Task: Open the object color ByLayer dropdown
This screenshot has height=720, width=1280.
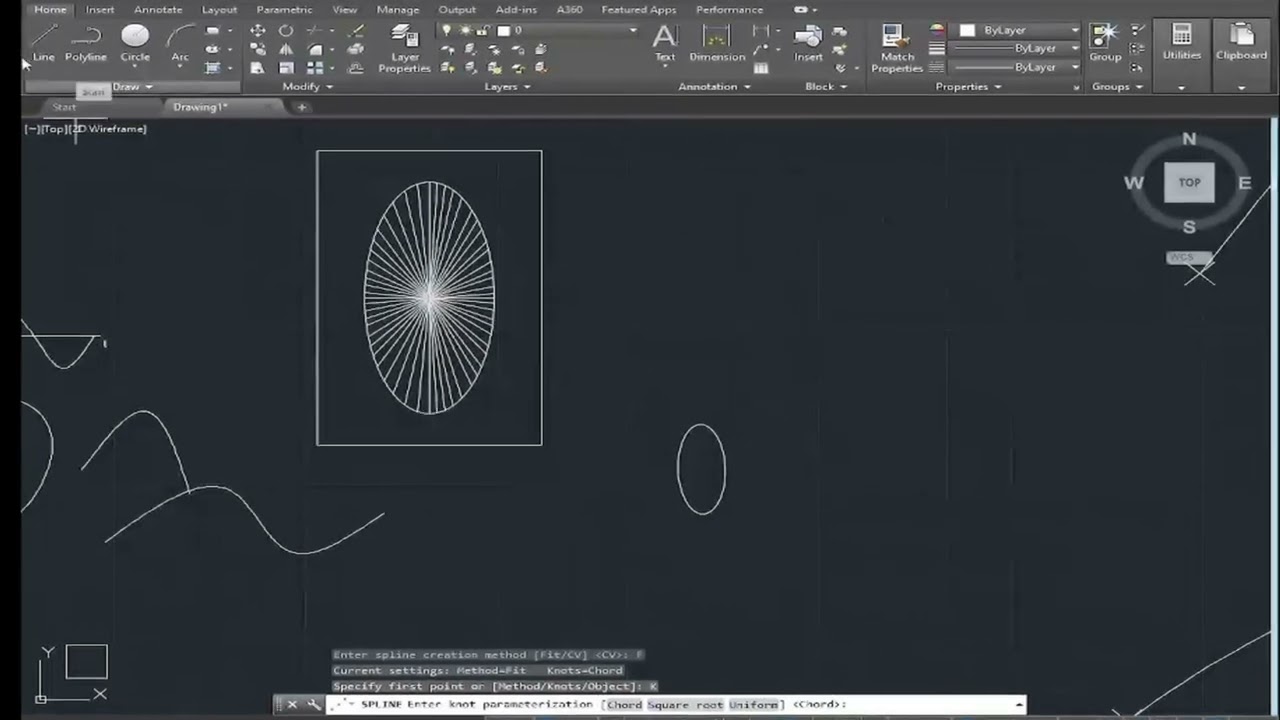Action: pyautogui.click(x=1018, y=30)
